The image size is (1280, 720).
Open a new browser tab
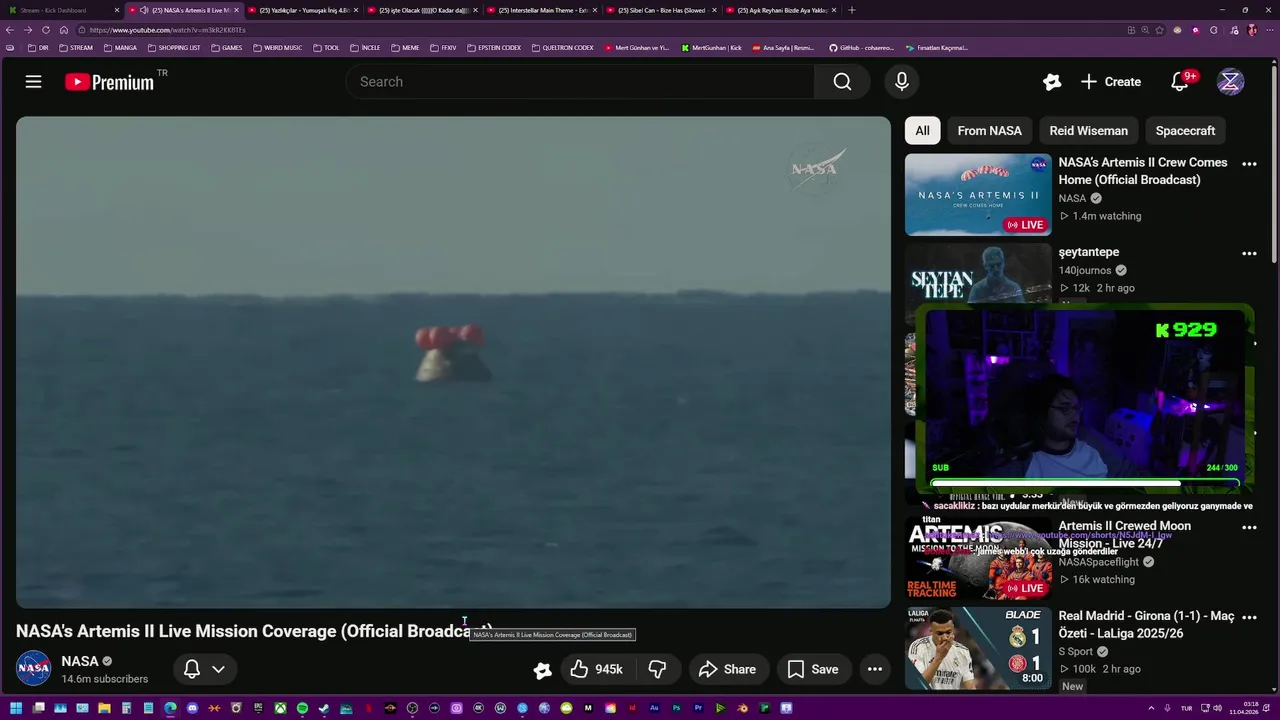click(x=852, y=10)
